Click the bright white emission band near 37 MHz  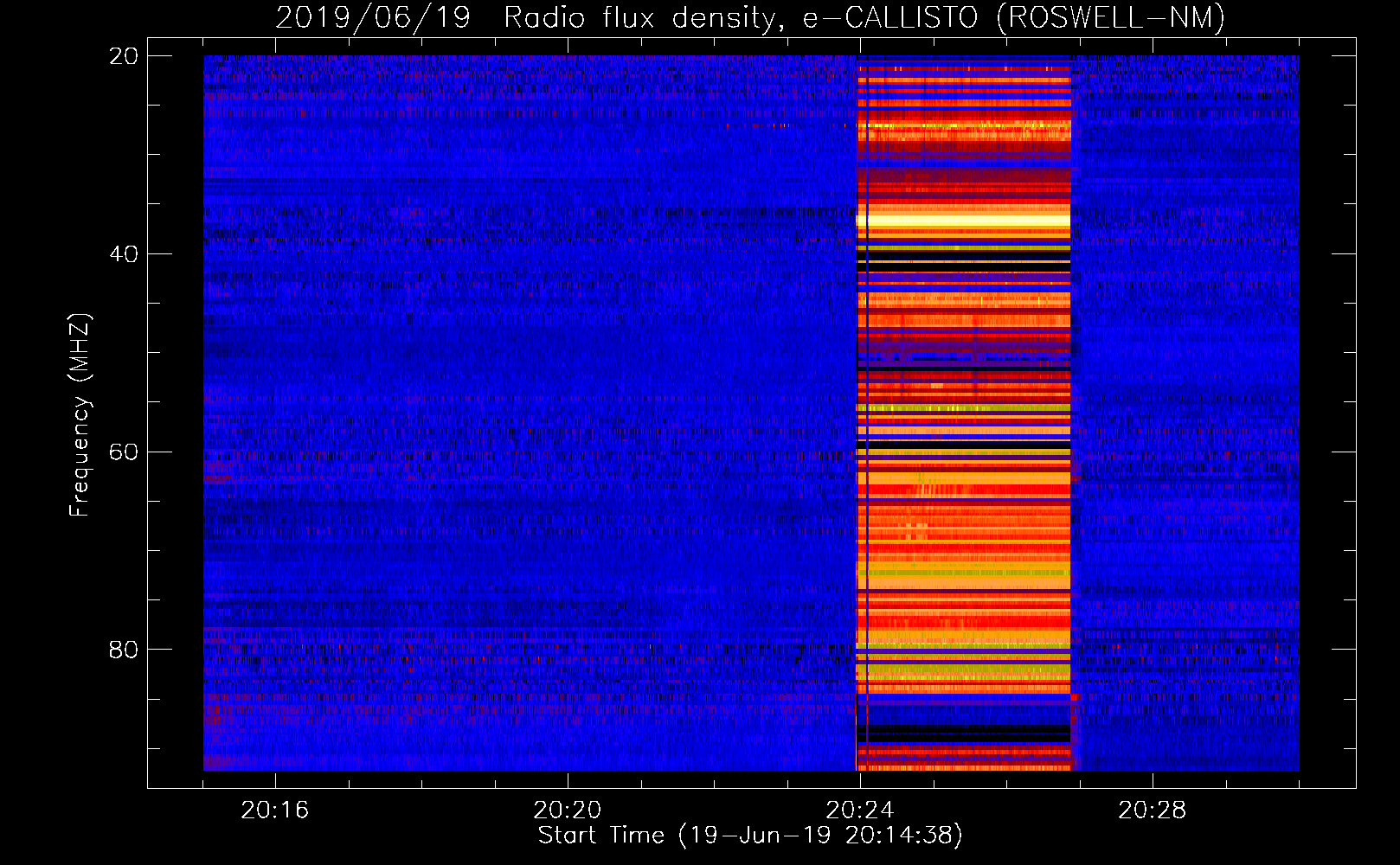[x=963, y=221]
